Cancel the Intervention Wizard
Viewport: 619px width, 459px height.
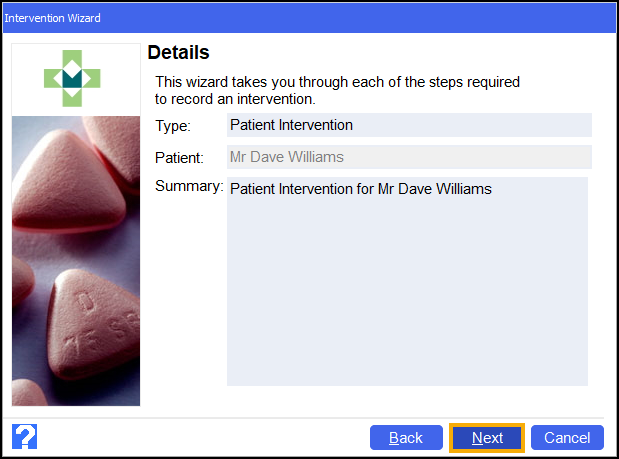pos(567,438)
